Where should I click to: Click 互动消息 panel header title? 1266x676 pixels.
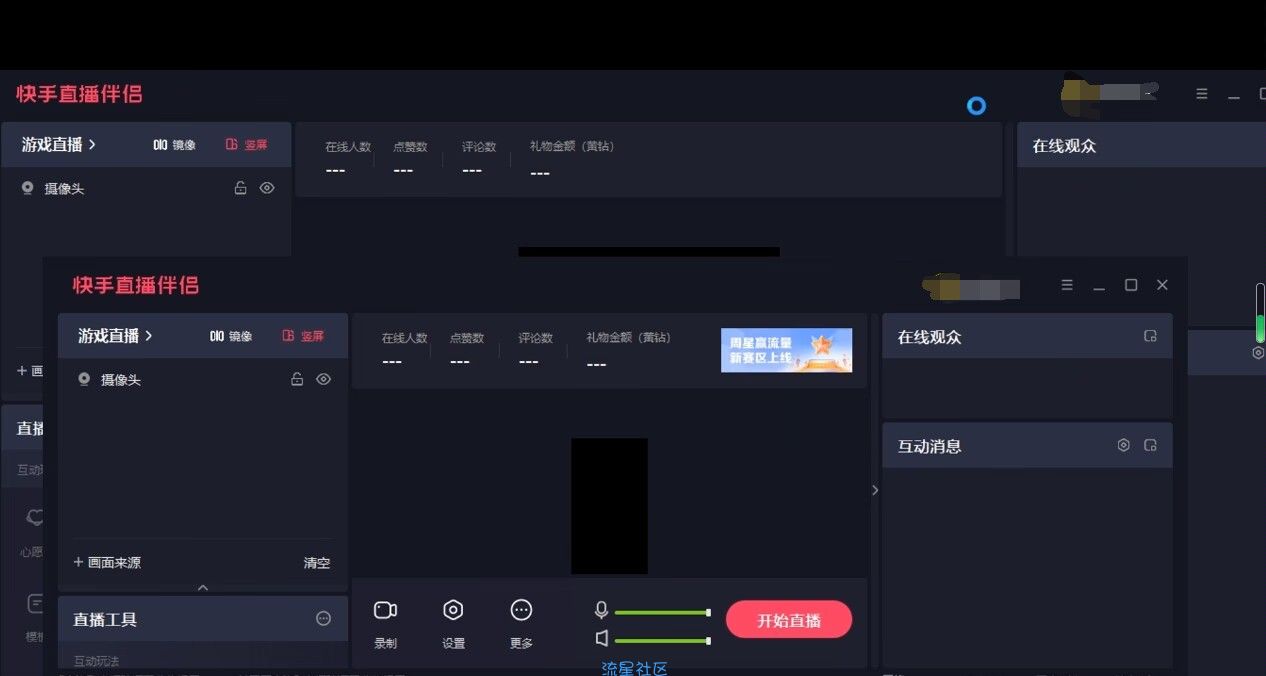coord(929,446)
